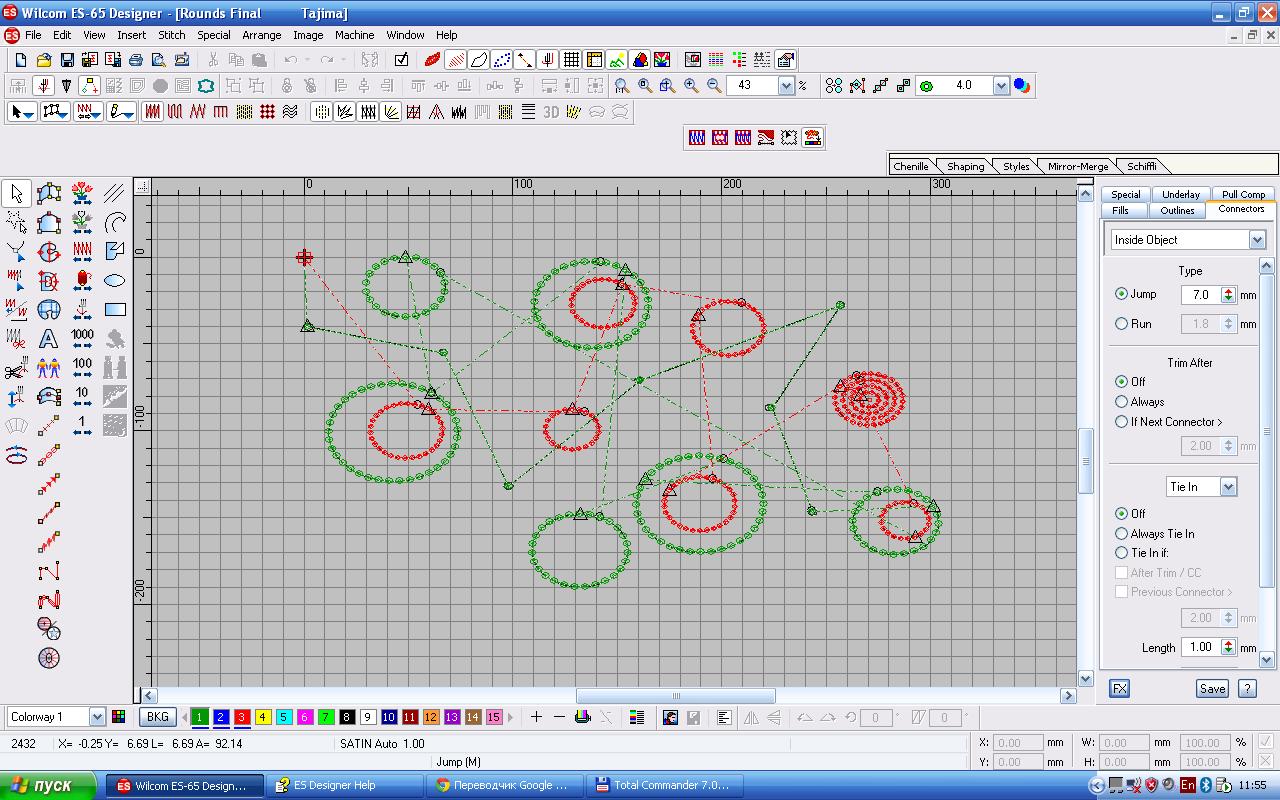Open the Colorway 1 dropdown
The width and height of the screenshot is (1280, 800).
click(97, 717)
